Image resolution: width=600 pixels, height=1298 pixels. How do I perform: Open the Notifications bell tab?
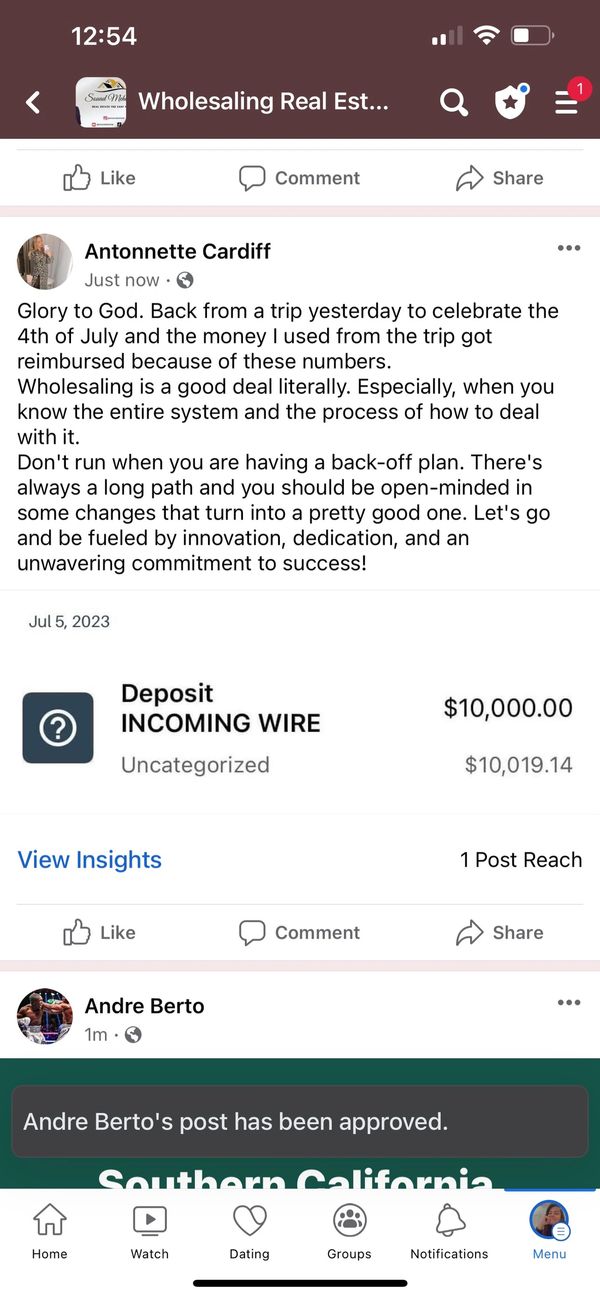tap(449, 1231)
